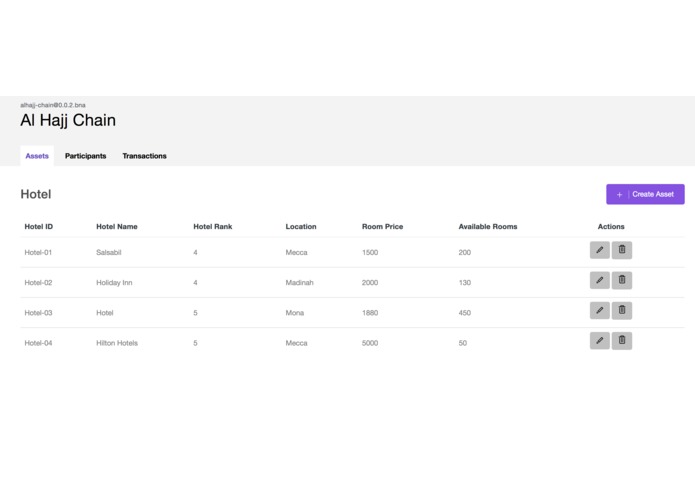Click the pencil icon for Hotel-03
Screen dimensions: 695x494
point(599,310)
